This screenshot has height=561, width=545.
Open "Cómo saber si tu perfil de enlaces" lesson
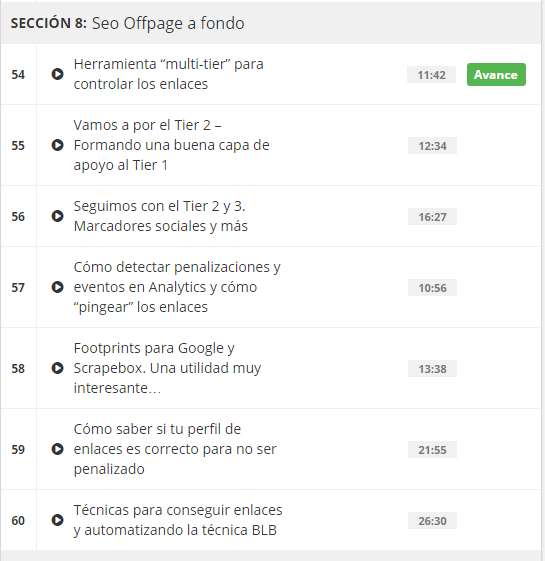[x=175, y=449]
